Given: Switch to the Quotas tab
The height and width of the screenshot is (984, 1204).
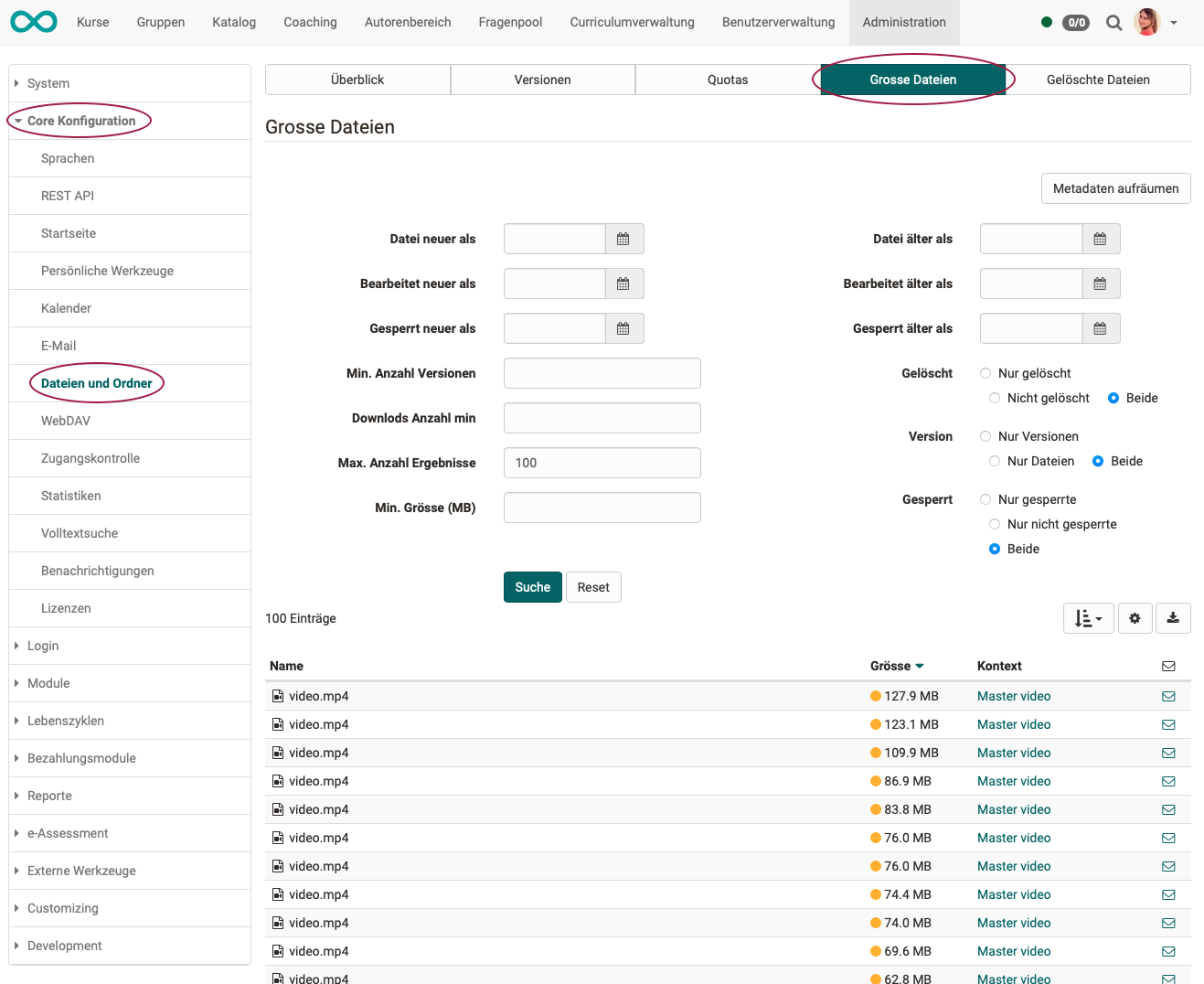Looking at the screenshot, I should tap(727, 80).
